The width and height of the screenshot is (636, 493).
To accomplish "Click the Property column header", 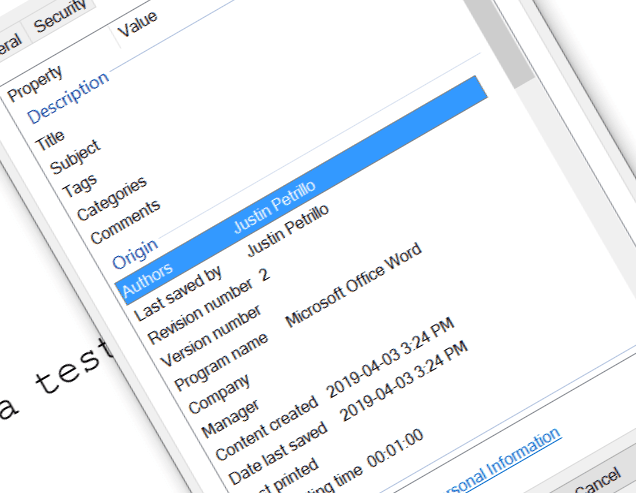I will coord(35,84).
